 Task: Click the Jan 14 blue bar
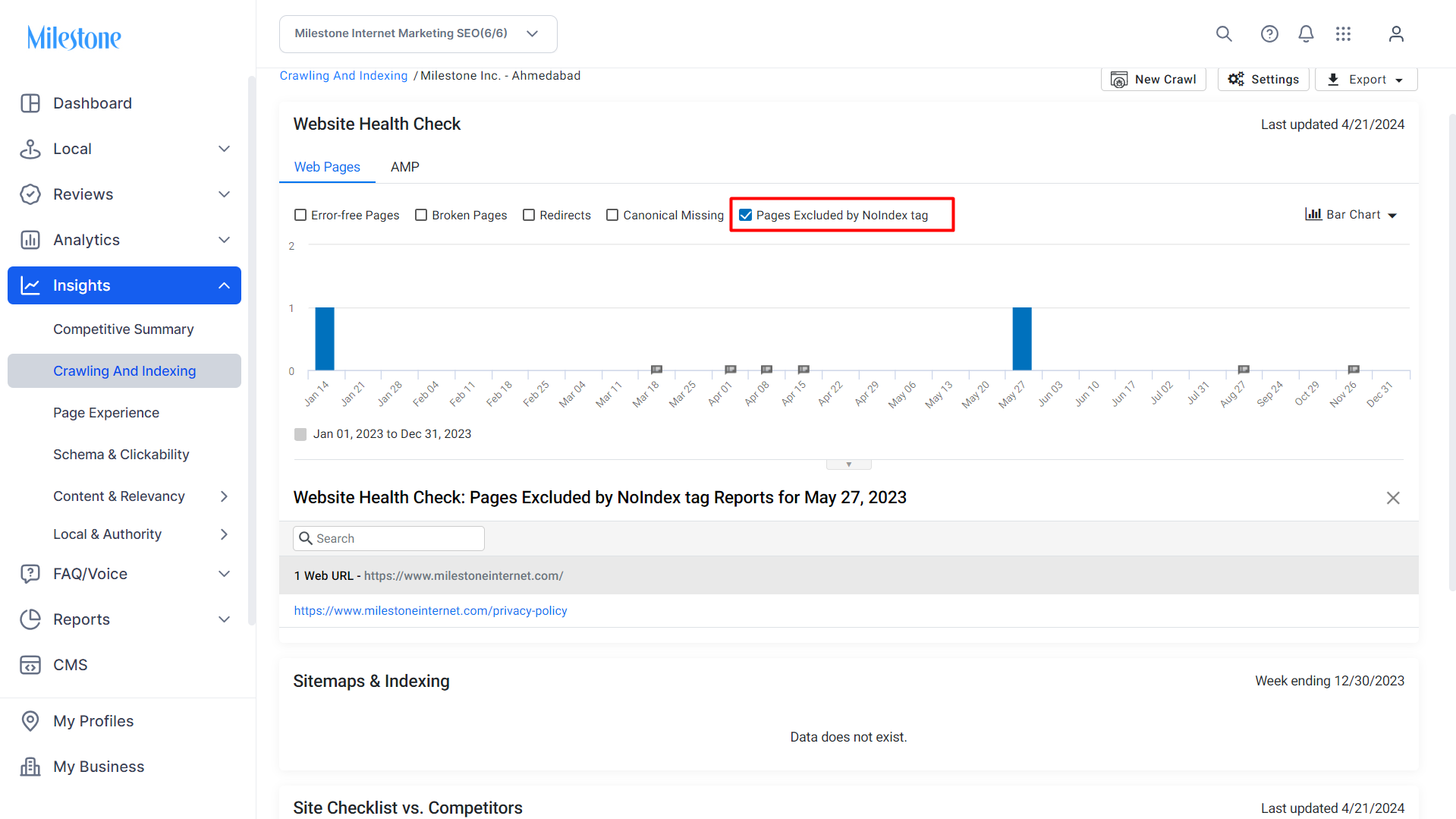tap(325, 339)
